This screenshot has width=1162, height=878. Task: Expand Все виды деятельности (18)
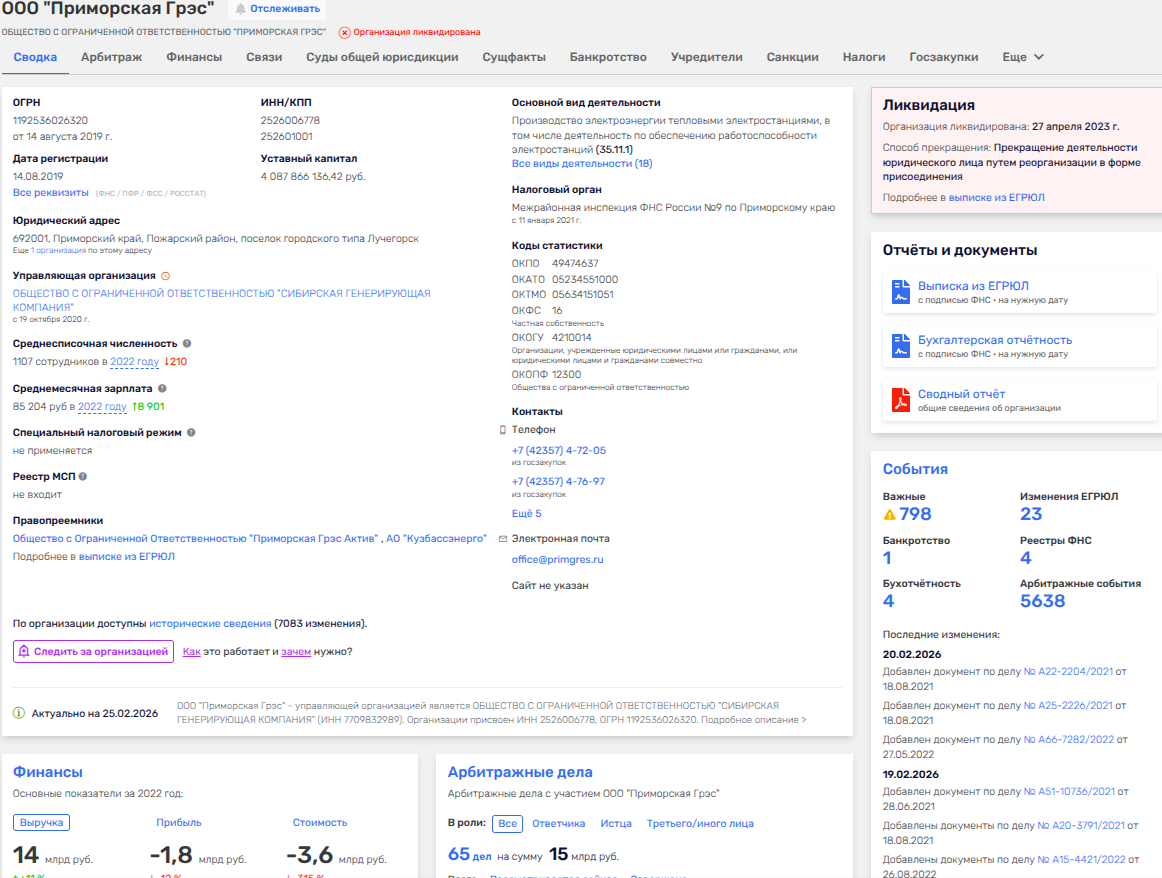pos(581,163)
